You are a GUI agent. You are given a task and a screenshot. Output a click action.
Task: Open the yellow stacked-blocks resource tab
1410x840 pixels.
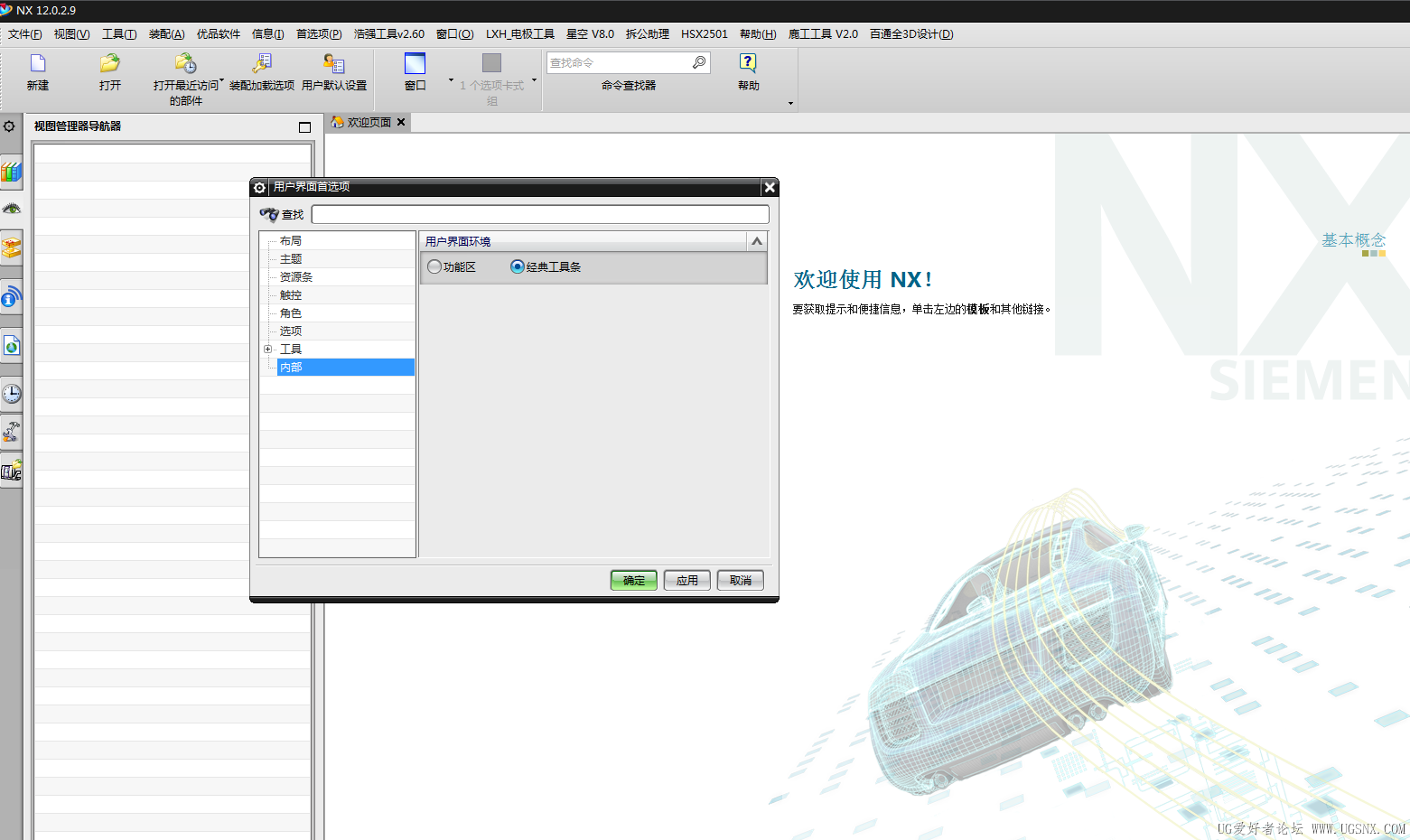point(11,247)
